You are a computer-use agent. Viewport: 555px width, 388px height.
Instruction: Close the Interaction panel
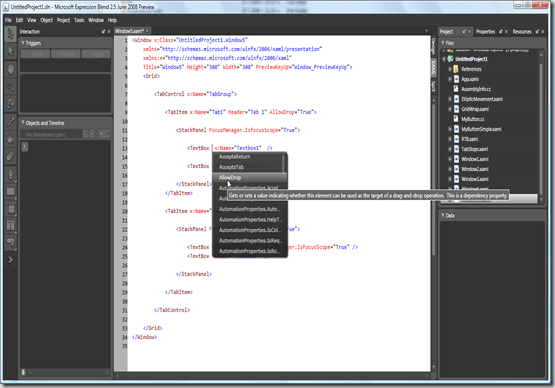tap(109, 32)
